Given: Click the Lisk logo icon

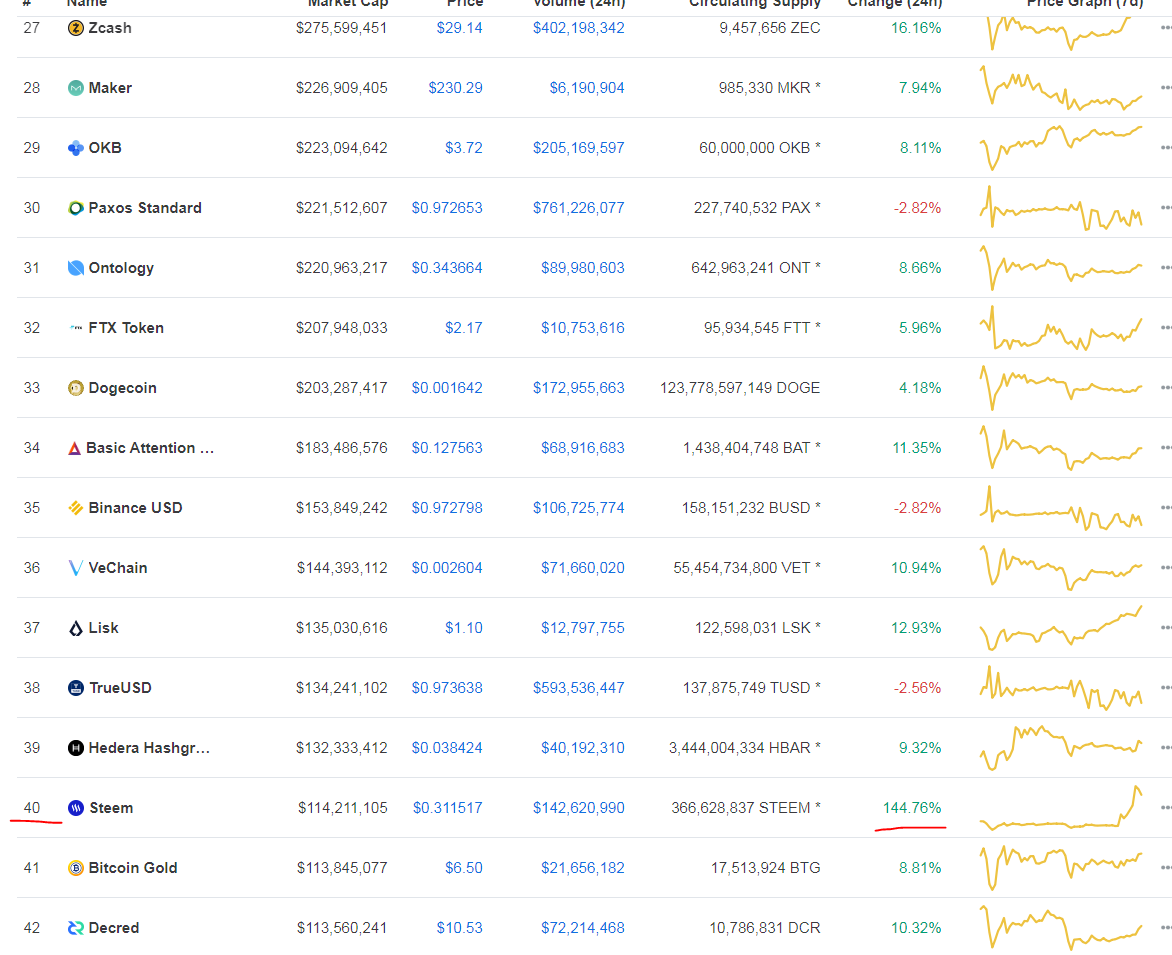Looking at the screenshot, I should tap(75, 628).
